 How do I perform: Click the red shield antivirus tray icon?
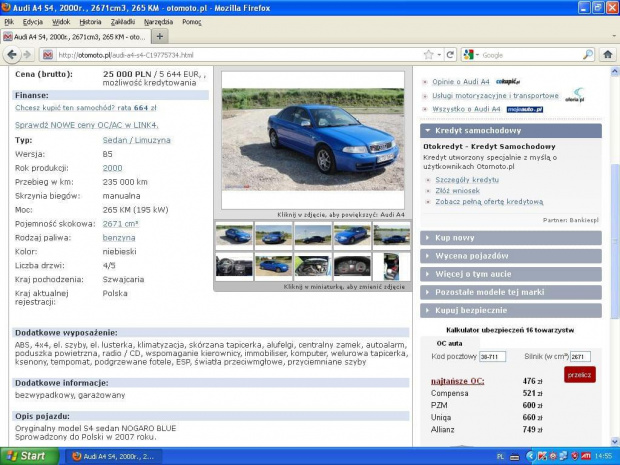(x=575, y=457)
